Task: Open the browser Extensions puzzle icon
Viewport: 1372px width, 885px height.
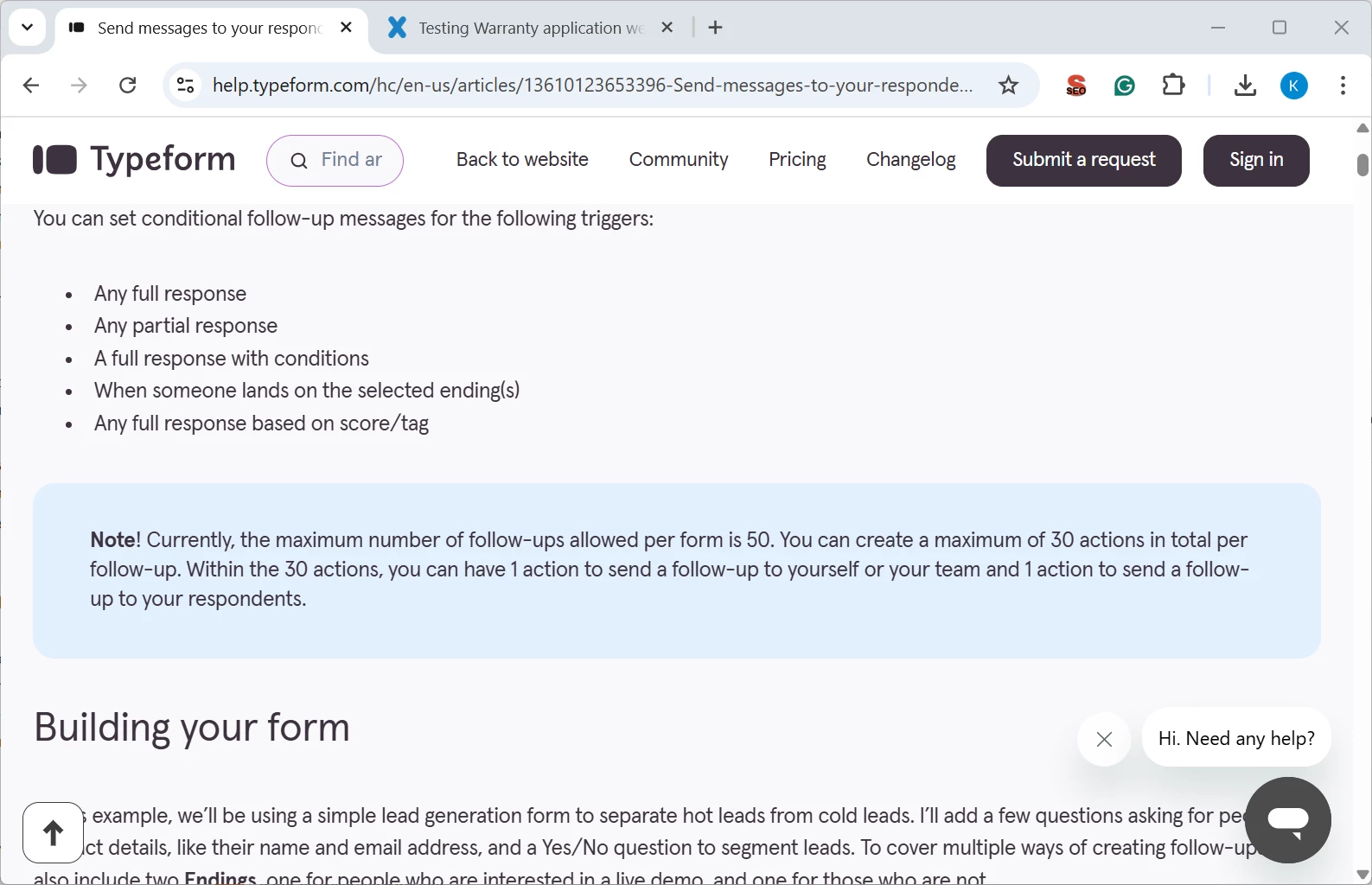Action: click(x=1173, y=86)
